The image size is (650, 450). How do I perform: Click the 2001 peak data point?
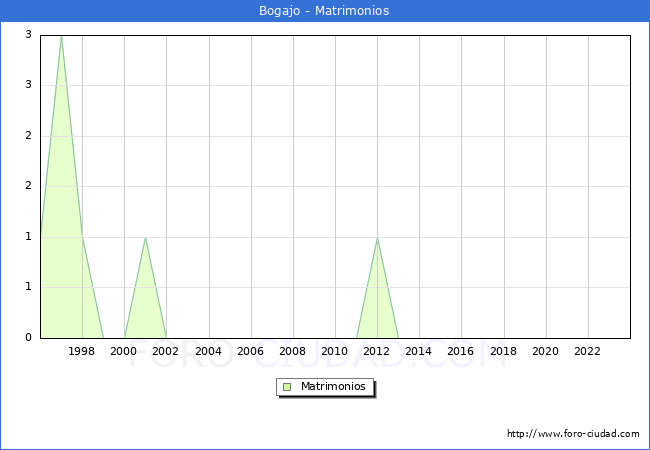[145, 238]
